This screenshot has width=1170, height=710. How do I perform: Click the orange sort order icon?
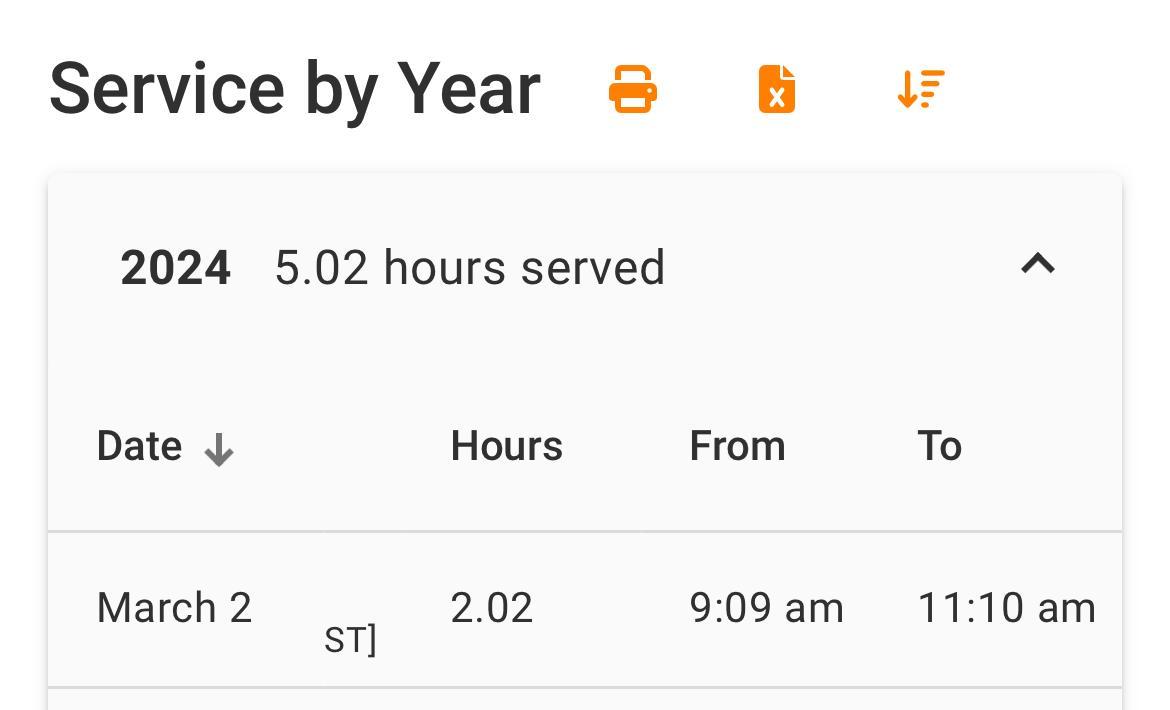click(x=920, y=89)
